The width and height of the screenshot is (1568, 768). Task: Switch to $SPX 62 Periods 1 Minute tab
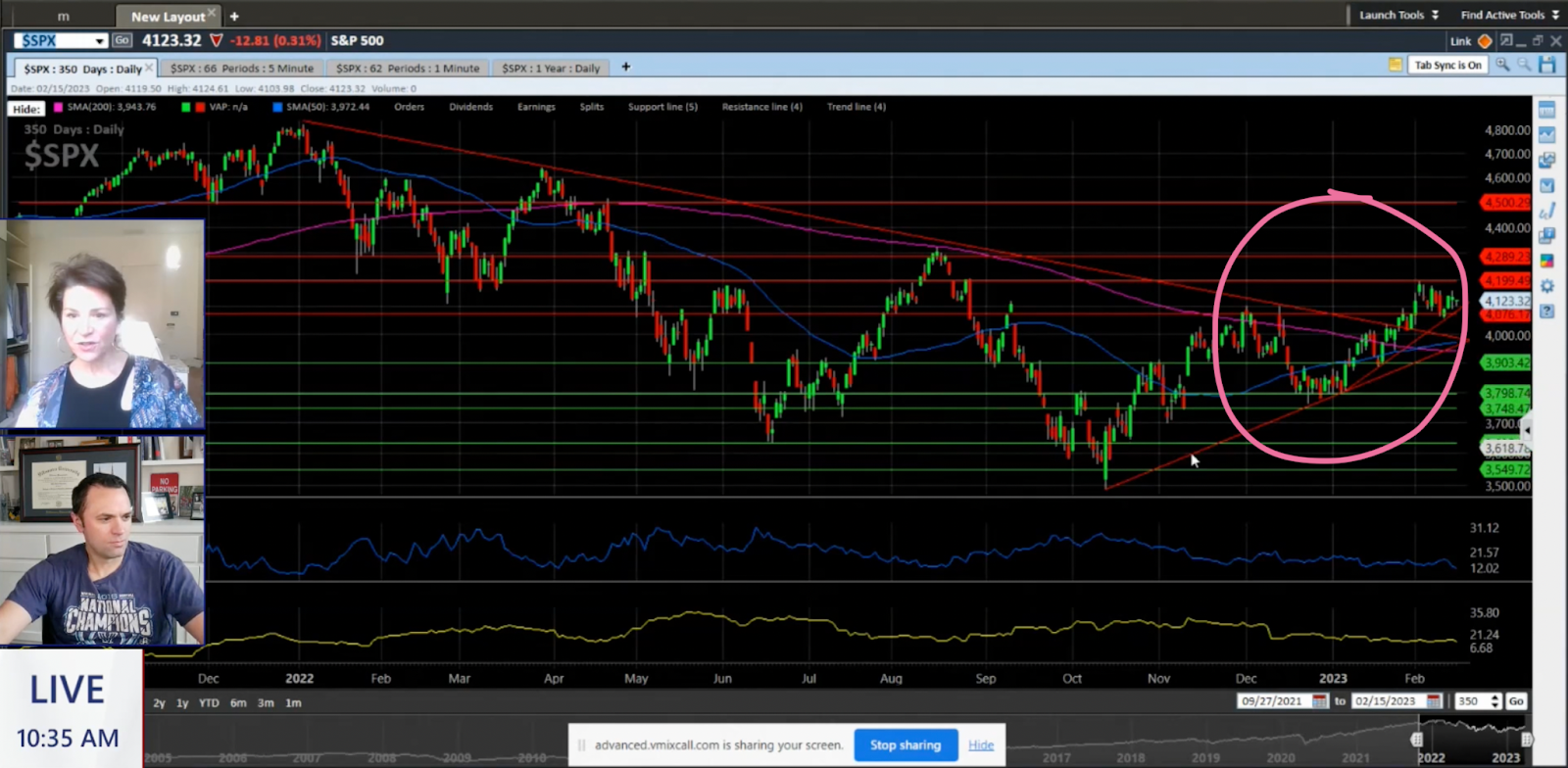click(x=408, y=69)
